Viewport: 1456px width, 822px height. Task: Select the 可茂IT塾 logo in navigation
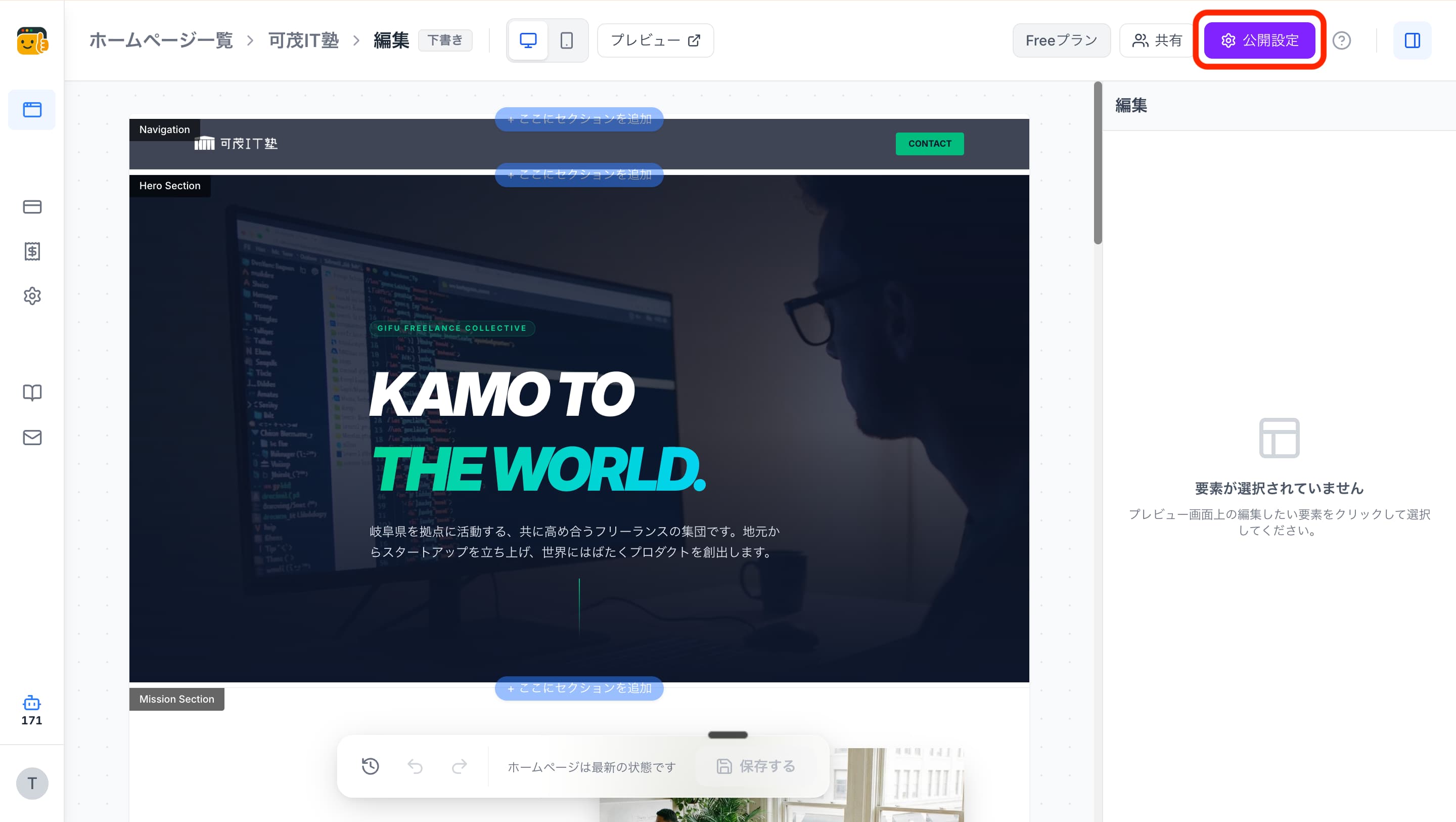pyautogui.click(x=236, y=144)
